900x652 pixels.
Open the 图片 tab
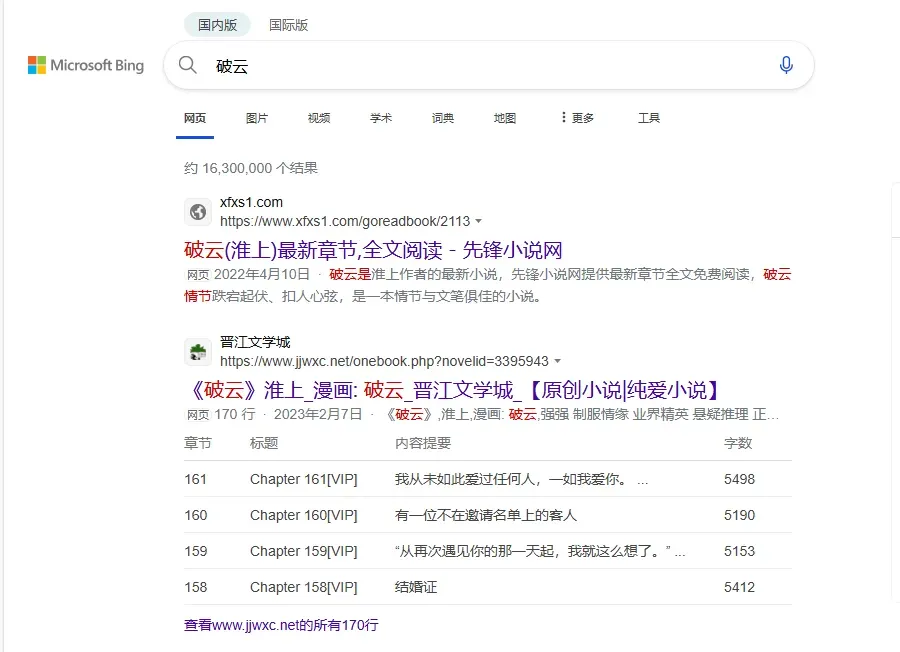pyautogui.click(x=257, y=118)
